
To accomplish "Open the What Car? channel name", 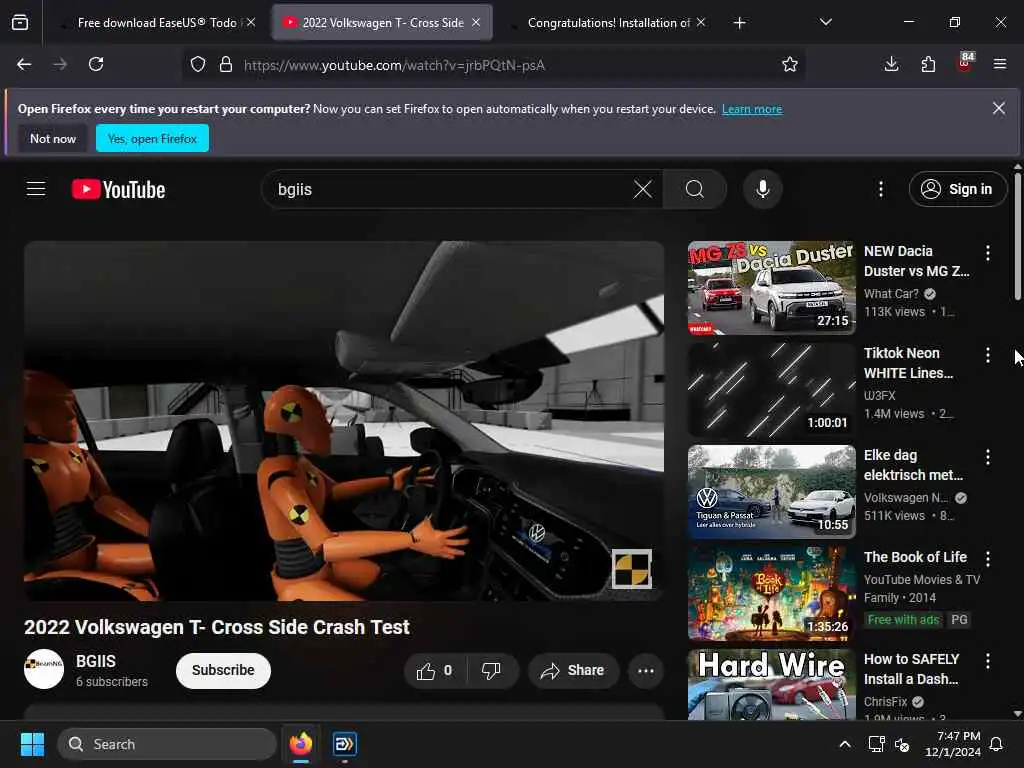I will [891, 294].
